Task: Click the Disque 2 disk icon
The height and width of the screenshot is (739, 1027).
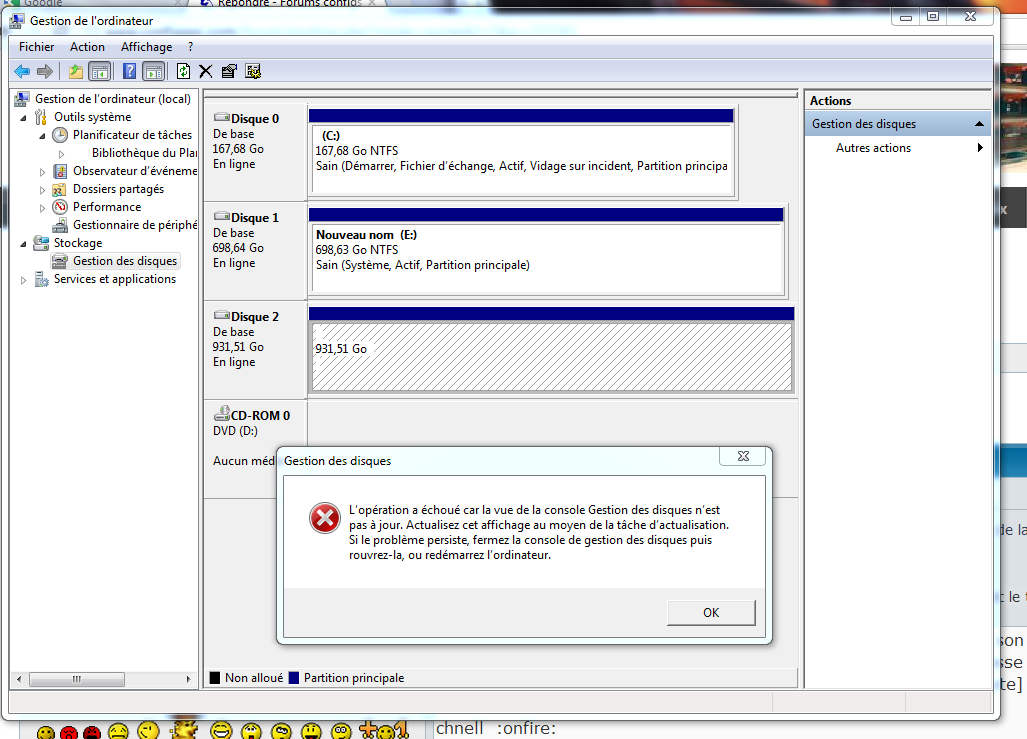Action: coord(222,317)
